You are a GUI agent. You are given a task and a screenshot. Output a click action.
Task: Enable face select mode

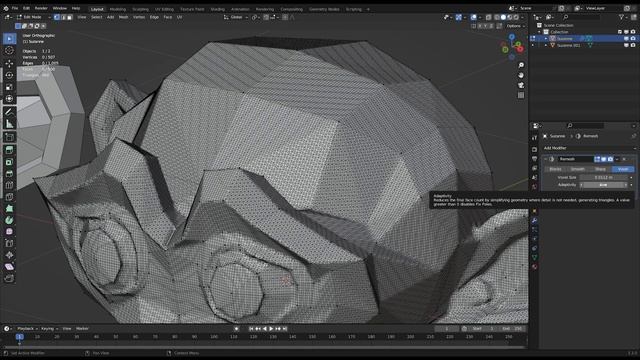tap(69, 17)
